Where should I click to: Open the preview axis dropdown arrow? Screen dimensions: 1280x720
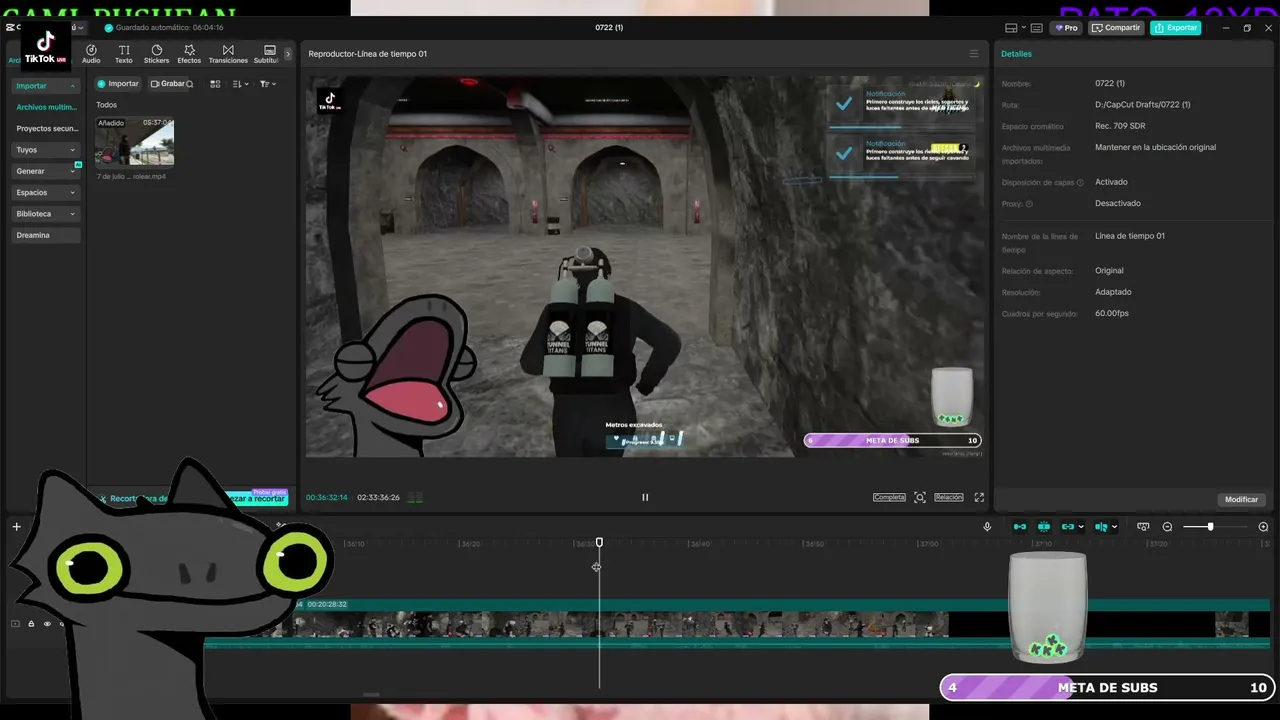pyautogui.click(x=1114, y=527)
